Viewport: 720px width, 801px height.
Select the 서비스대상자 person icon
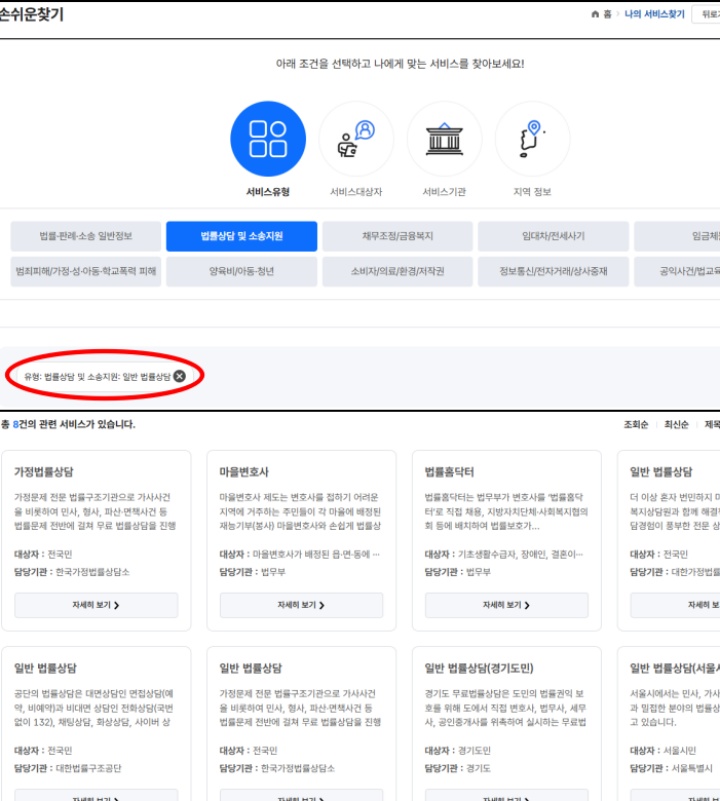(x=356, y=138)
